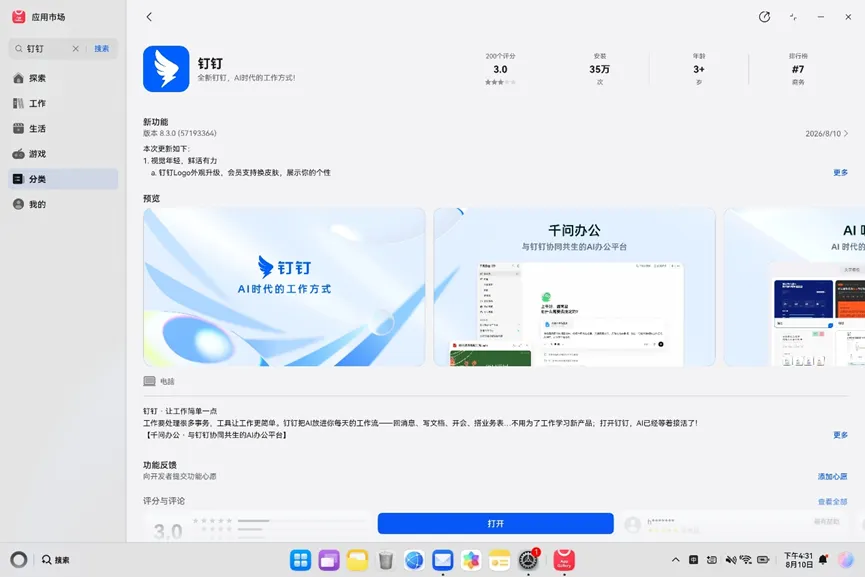The height and width of the screenshot is (577, 865).
Task: Expand the app description with 更多
Action: pyautogui.click(x=840, y=435)
